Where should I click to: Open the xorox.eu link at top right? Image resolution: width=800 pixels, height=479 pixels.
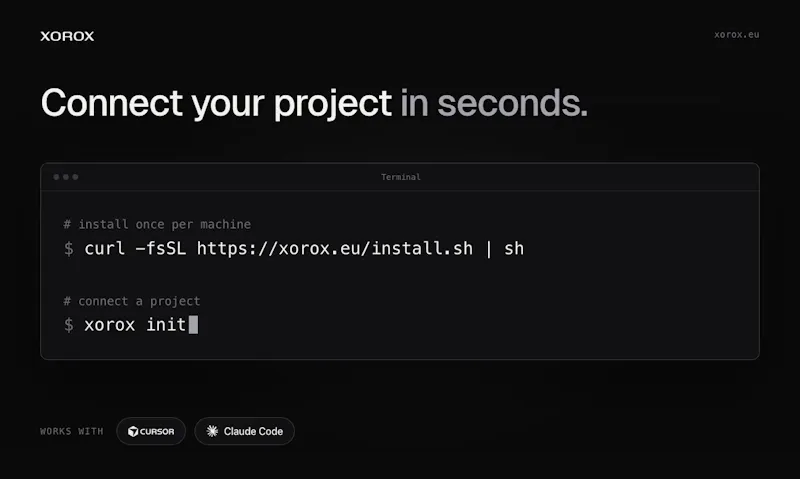click(x=736, y=35)
